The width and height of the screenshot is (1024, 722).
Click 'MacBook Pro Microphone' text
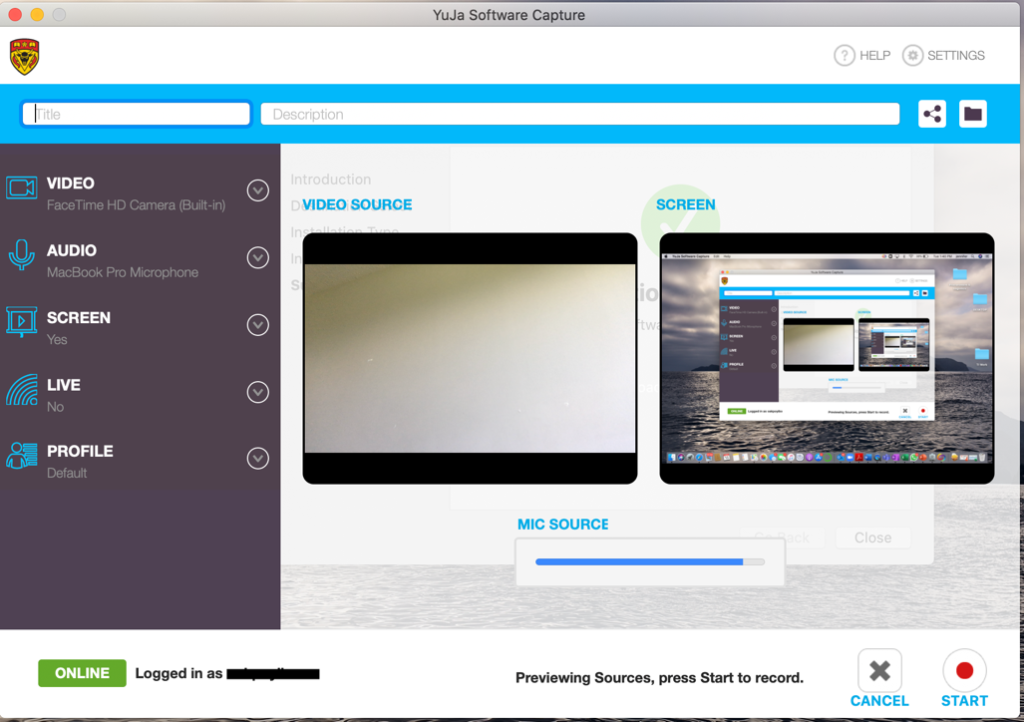click(123, 273)
